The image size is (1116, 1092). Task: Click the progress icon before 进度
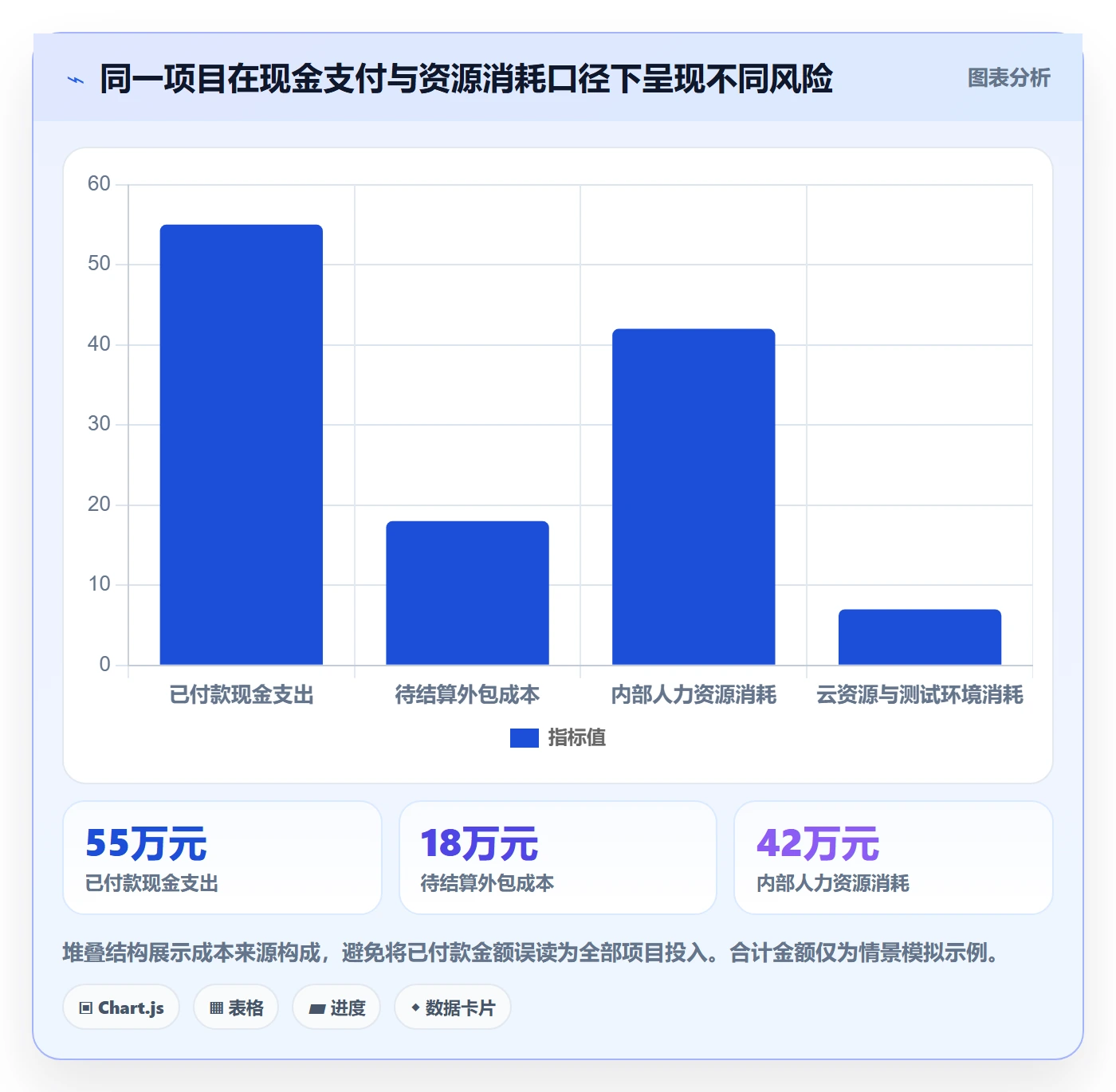317,1008
